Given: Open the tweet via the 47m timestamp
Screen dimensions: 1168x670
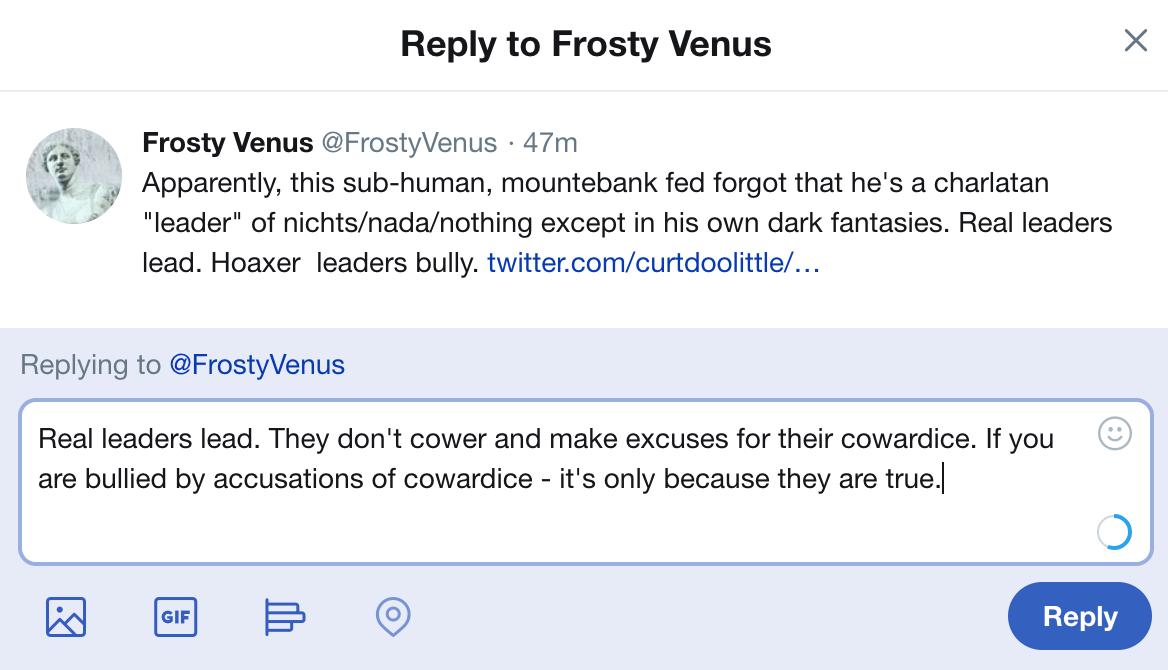Looking at the screenshot, I should coord(550,143).
